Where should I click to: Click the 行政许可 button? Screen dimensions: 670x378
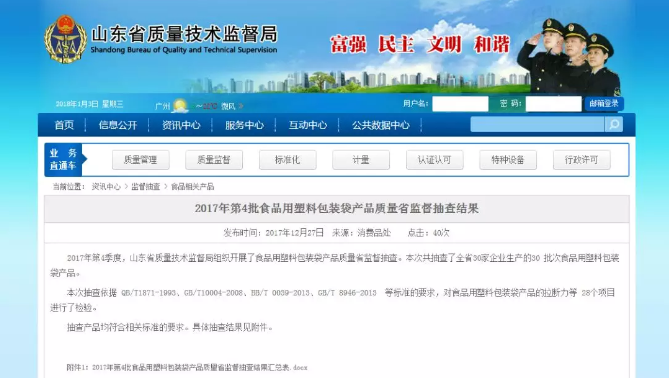click(x=582, y=160)
